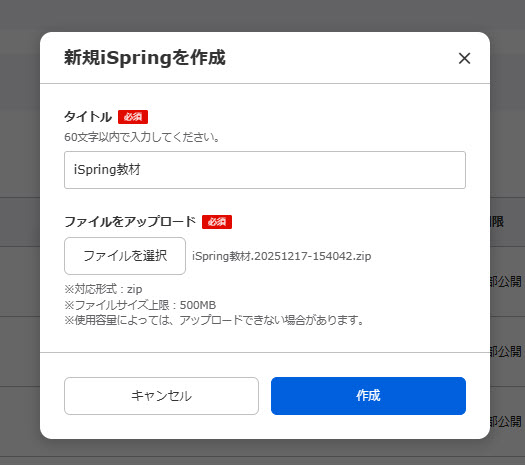Image resolution: width=525 pixels, height=465 pixels.
Task: Click the ファイルをアップロード section label
Action: (x=130, y=222)
